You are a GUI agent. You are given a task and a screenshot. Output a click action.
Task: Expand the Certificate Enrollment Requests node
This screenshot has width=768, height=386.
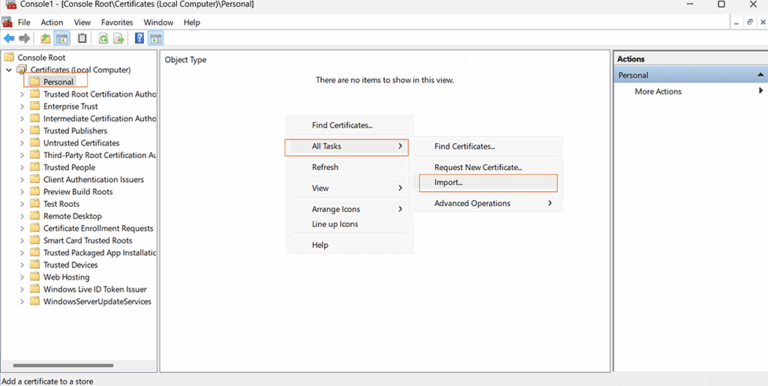22,228
